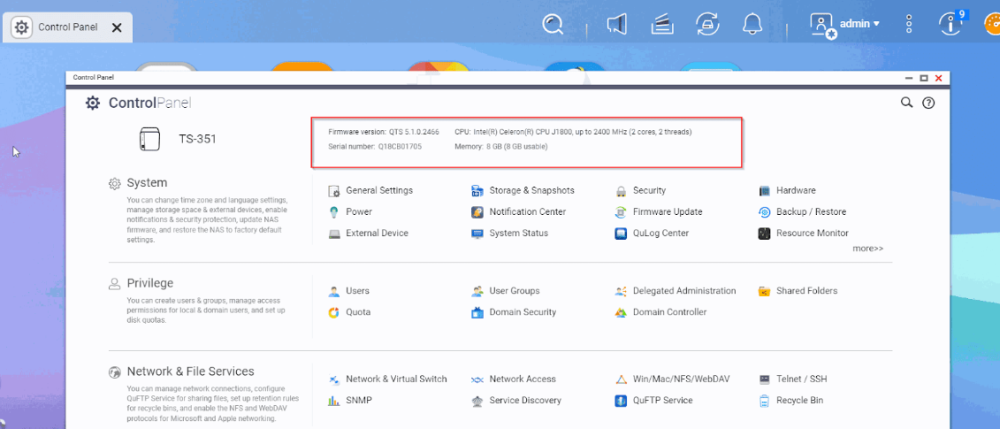
Task: Open External Device settings
Action: (x=368, y=233)
